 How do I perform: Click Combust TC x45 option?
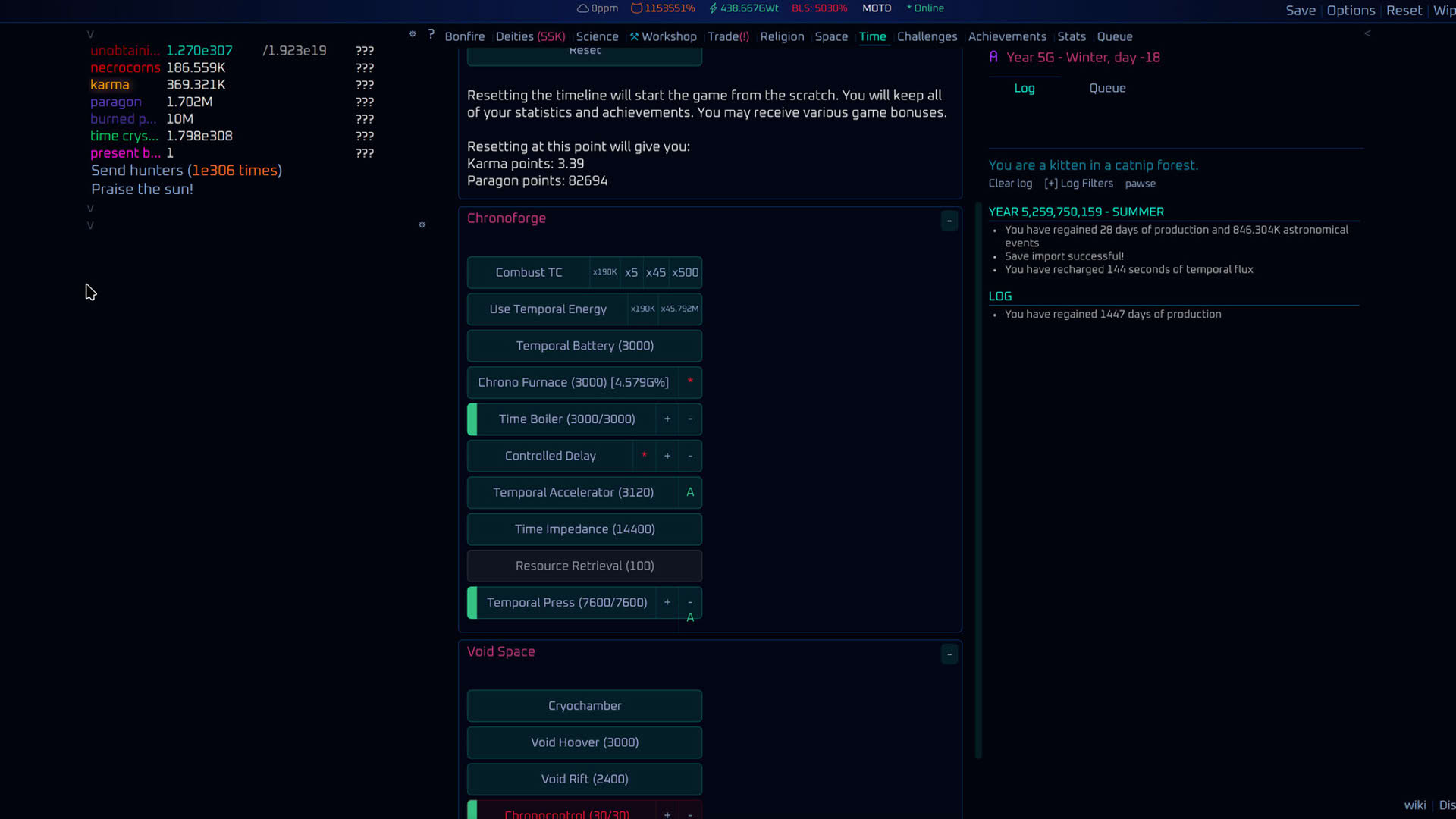click(x=656, y=272)
